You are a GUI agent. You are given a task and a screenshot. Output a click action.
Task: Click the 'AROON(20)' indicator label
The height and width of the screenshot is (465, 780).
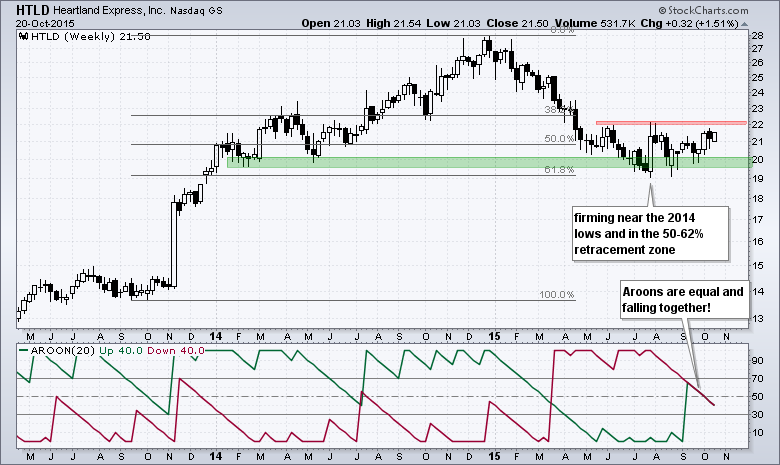point(63,351)
